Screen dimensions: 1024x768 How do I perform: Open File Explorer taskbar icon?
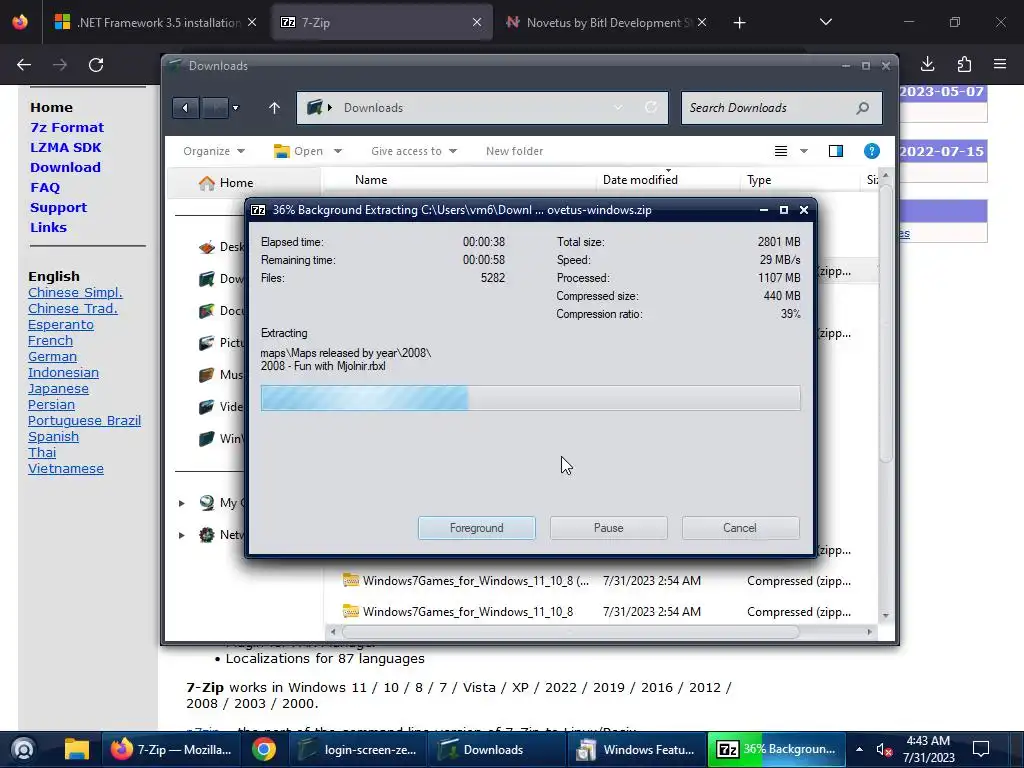(76, 749)
